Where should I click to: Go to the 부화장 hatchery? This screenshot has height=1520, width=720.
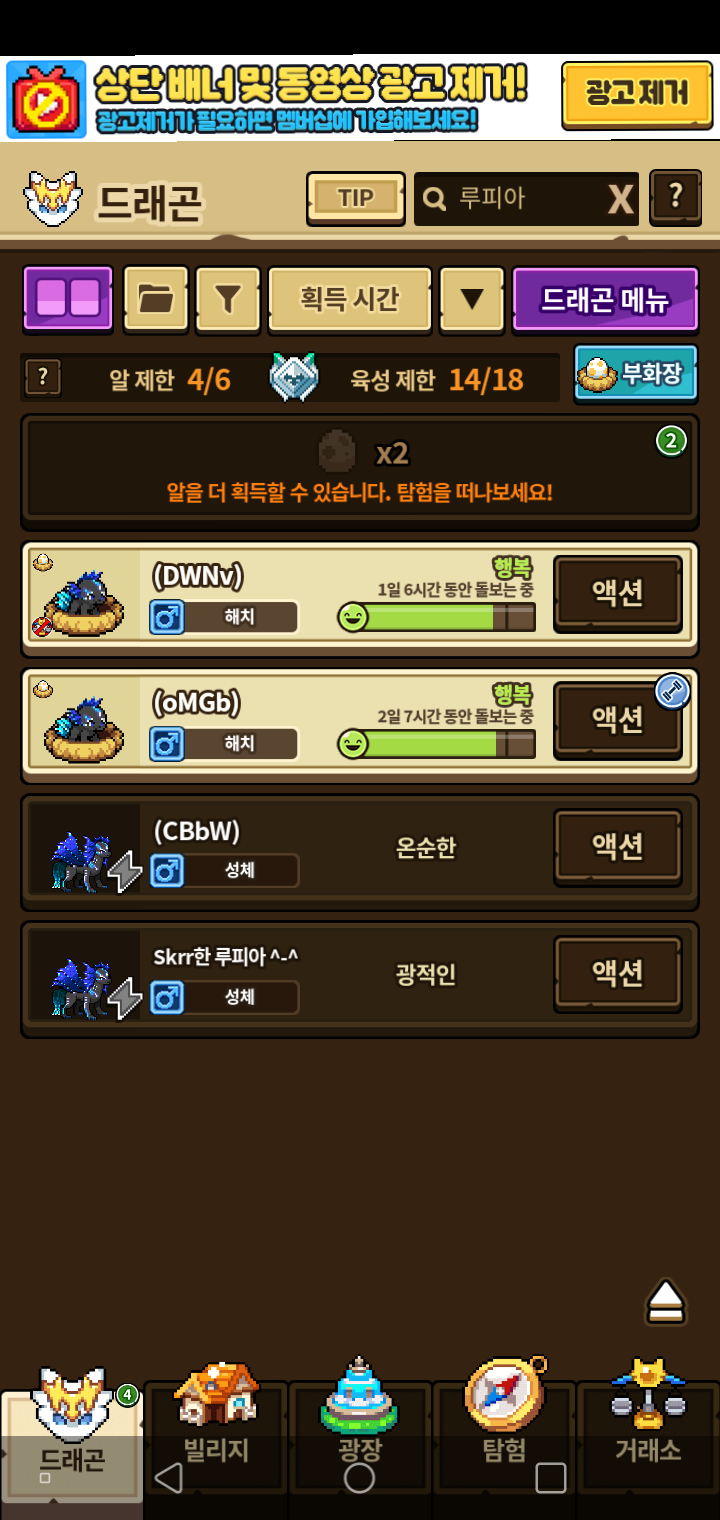coord(636,373)
